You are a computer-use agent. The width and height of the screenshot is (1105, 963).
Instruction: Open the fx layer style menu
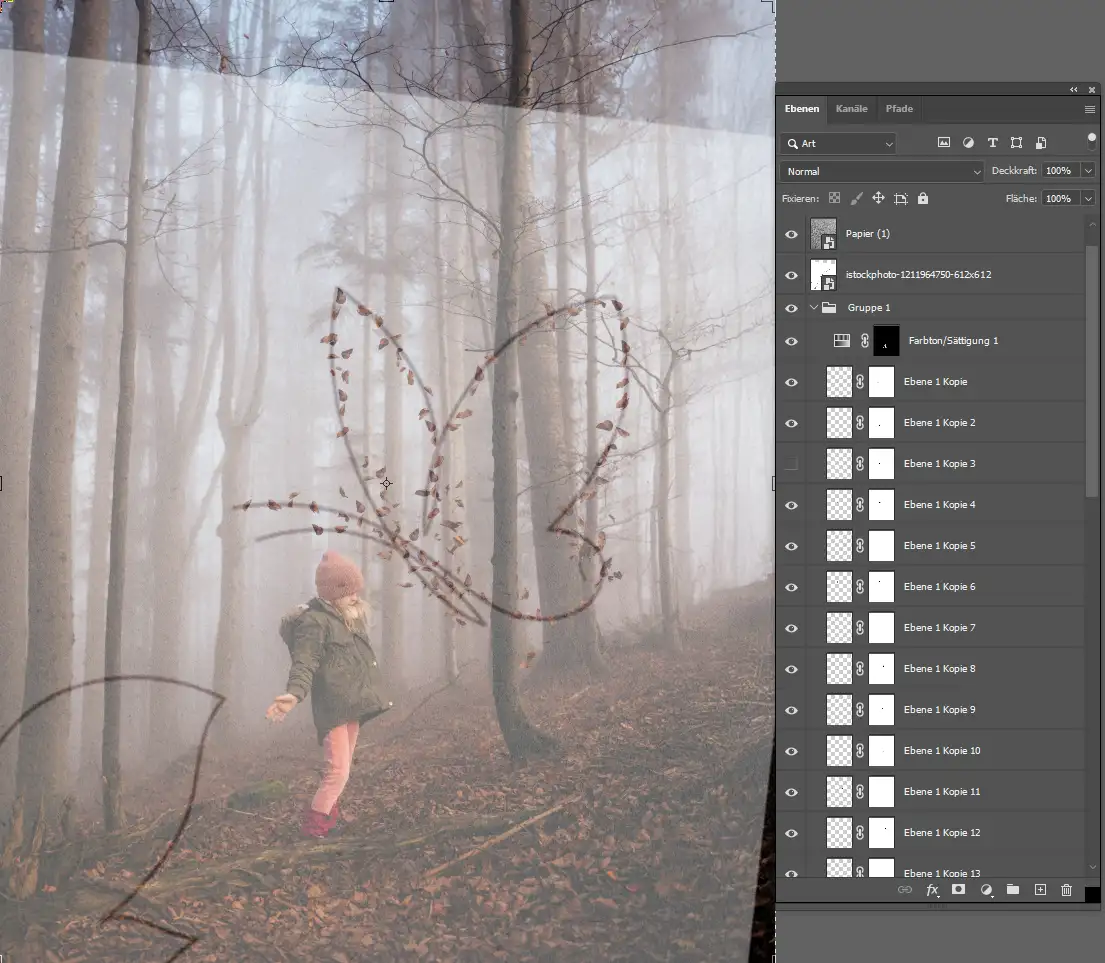tap(932, 890)
